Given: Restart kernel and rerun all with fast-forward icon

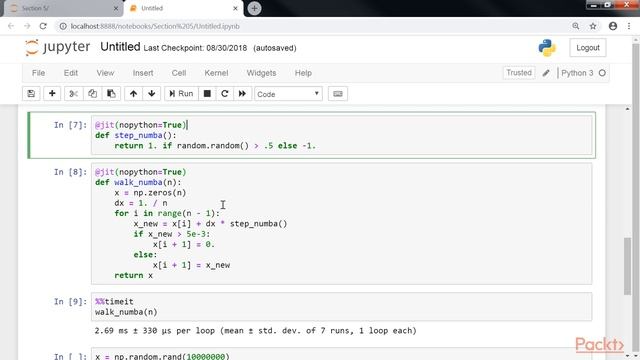Looking at the screenshot, I should click(242, 94).
